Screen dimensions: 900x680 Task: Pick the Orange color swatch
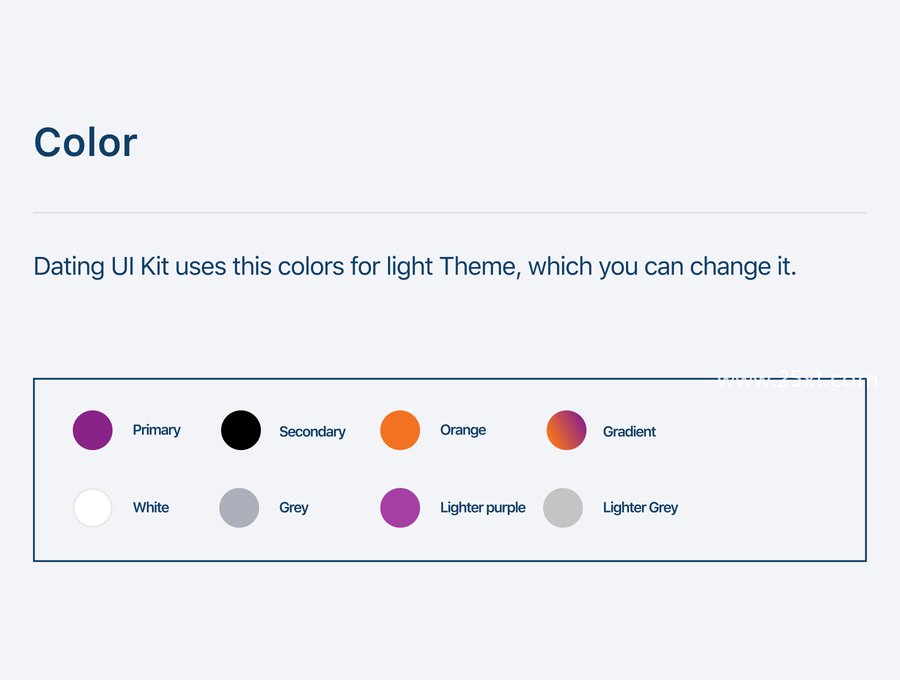(400, 430)
